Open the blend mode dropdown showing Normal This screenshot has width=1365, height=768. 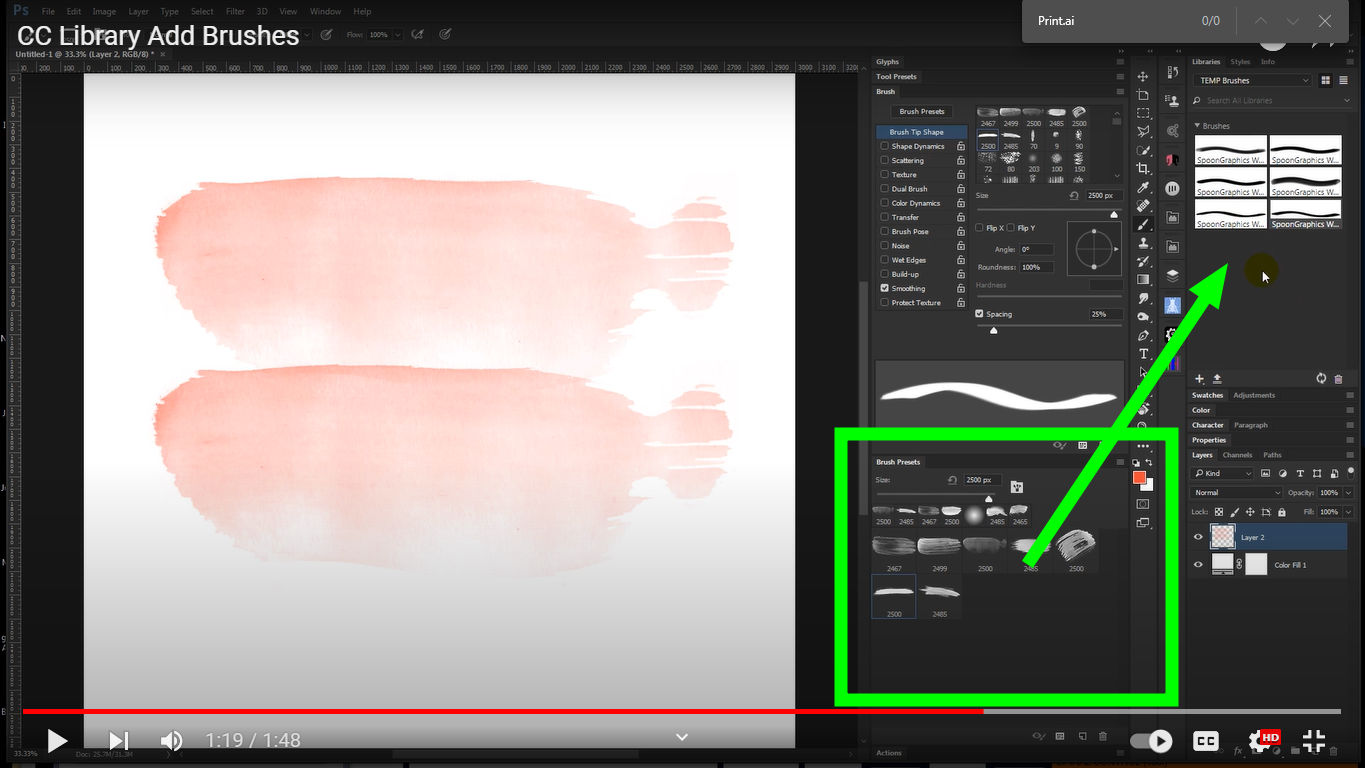point(1235,492)
